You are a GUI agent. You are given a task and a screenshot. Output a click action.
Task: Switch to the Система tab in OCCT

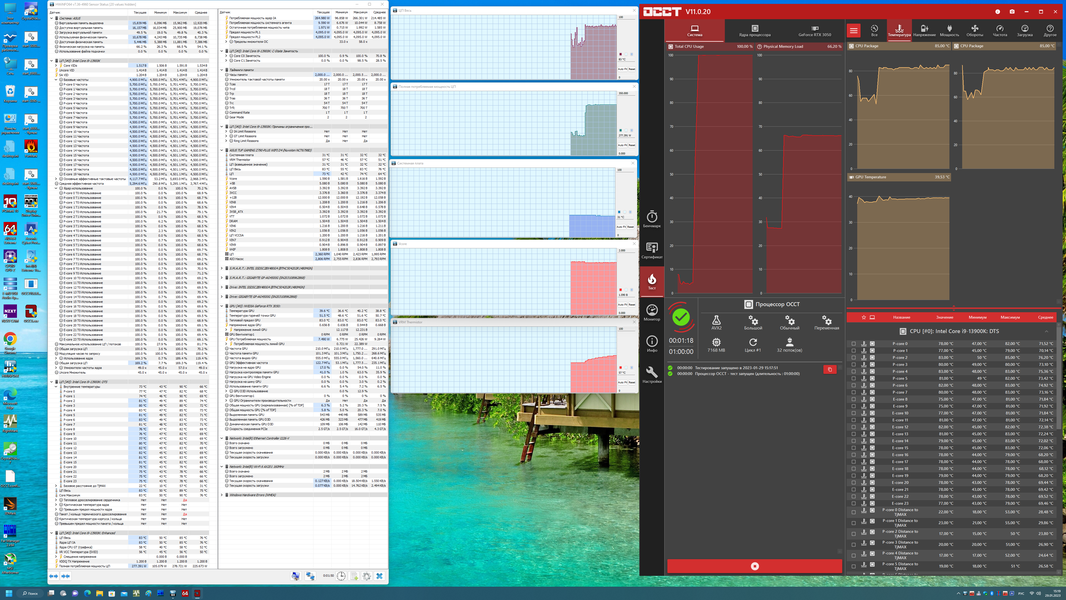(x=694, y=31)
